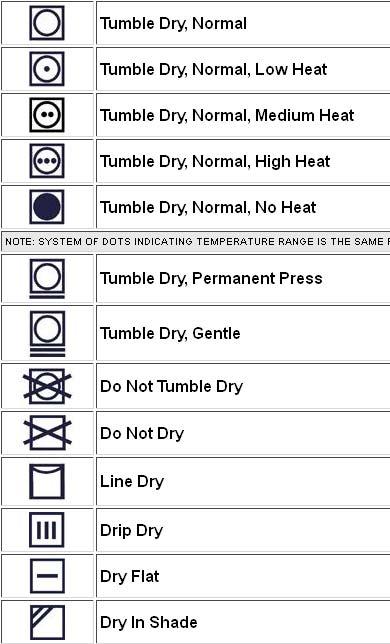Click the Drip Dry three vertical bars icon

(47, 530)
